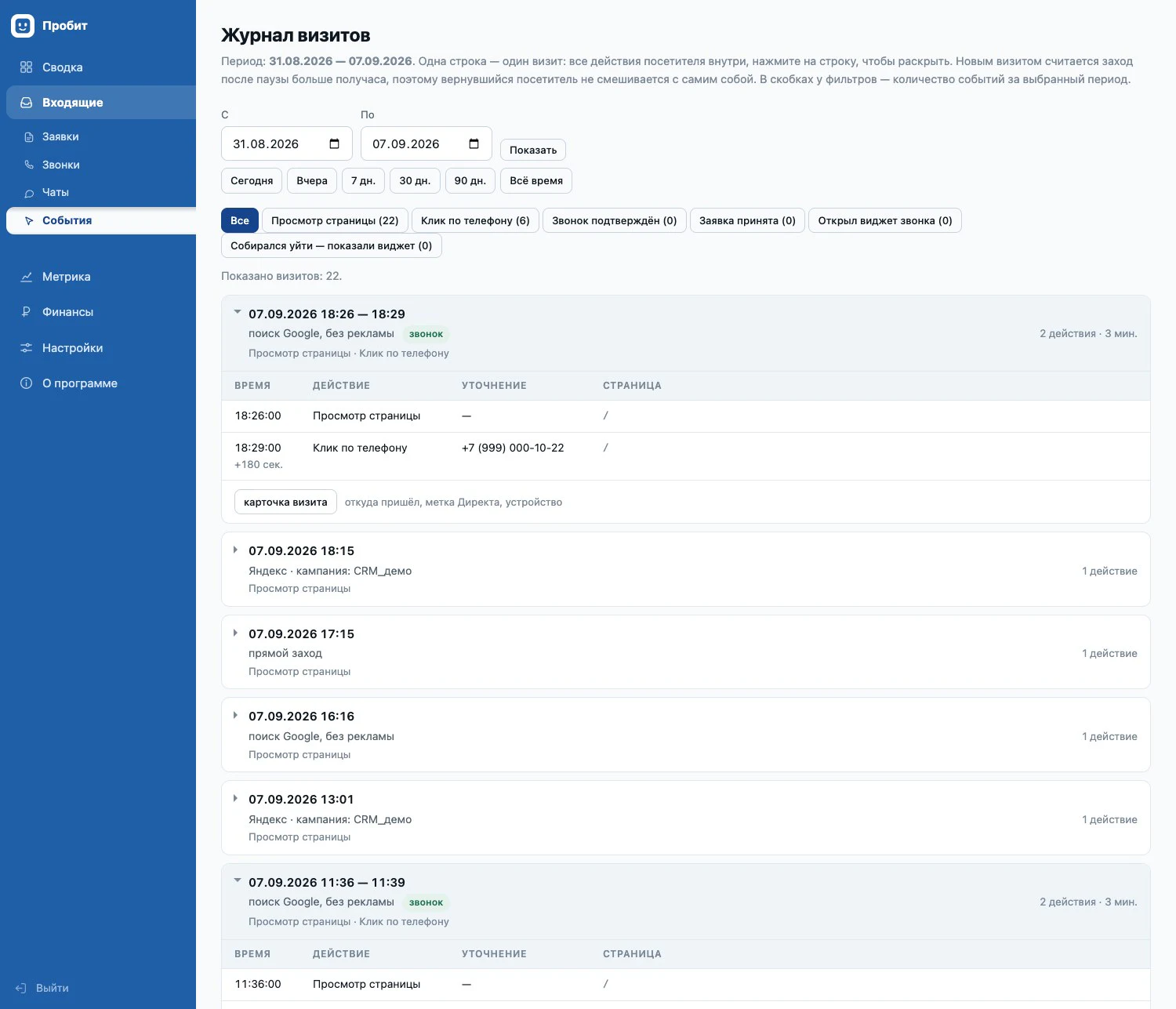The width and height of the screenshot is (1176, 1009).
Task: Expand the 07.09.2026 17:15 visit
Action: [x=235, y=633]
